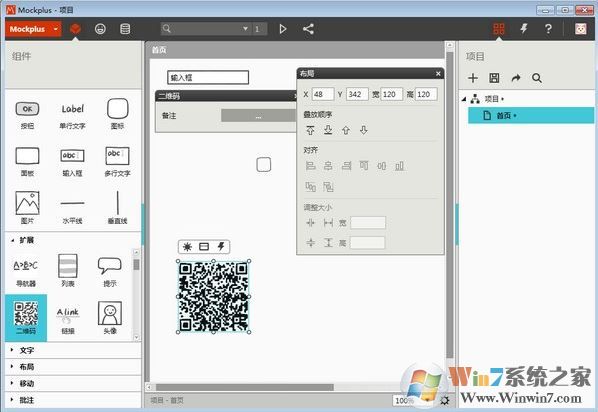598x412 pixels.
Task: Click the align left icon under 对齐
Action: point(310,166)
